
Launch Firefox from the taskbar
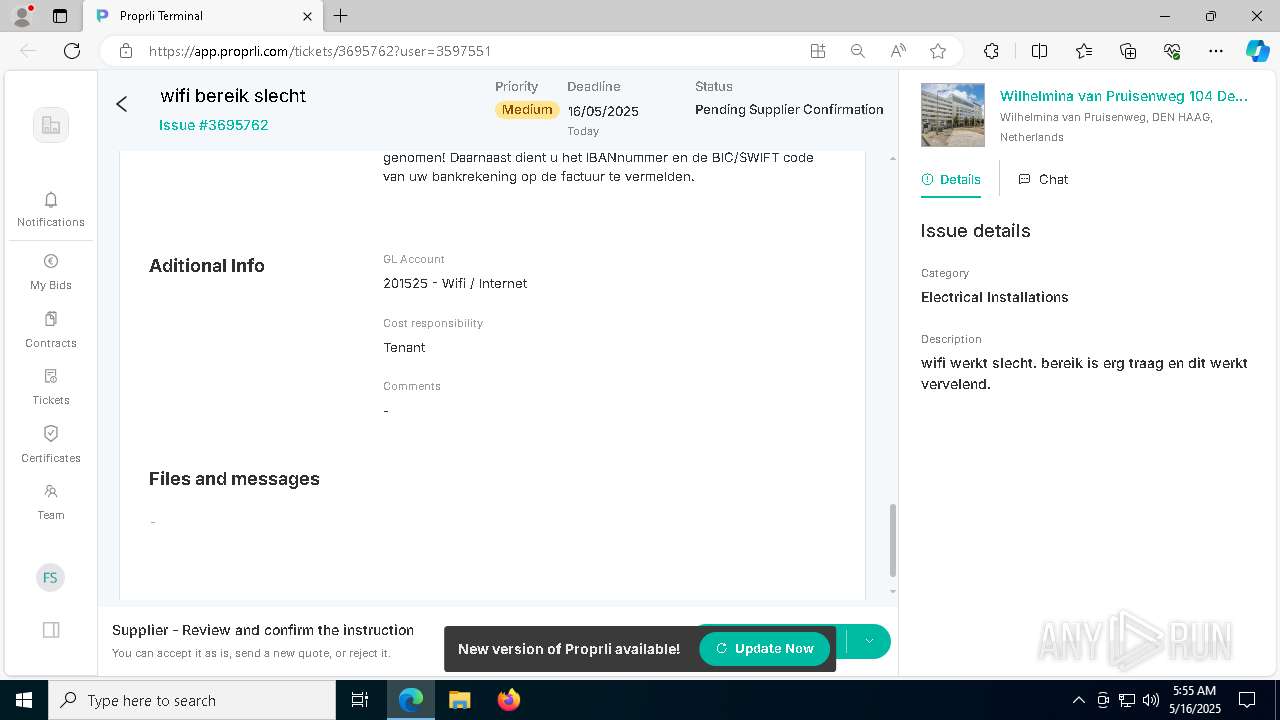pos(508,700)
